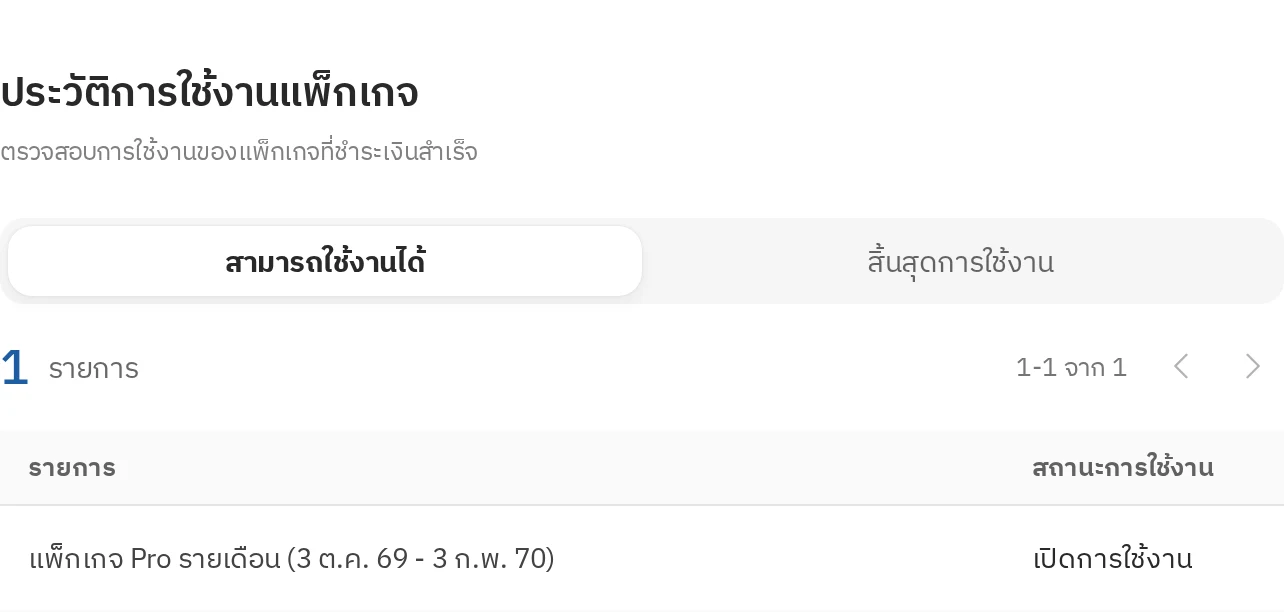Click the empty middle area of the package row
Image resolution: width=1284 pixels, height=612 pixels.
[790, 558]
